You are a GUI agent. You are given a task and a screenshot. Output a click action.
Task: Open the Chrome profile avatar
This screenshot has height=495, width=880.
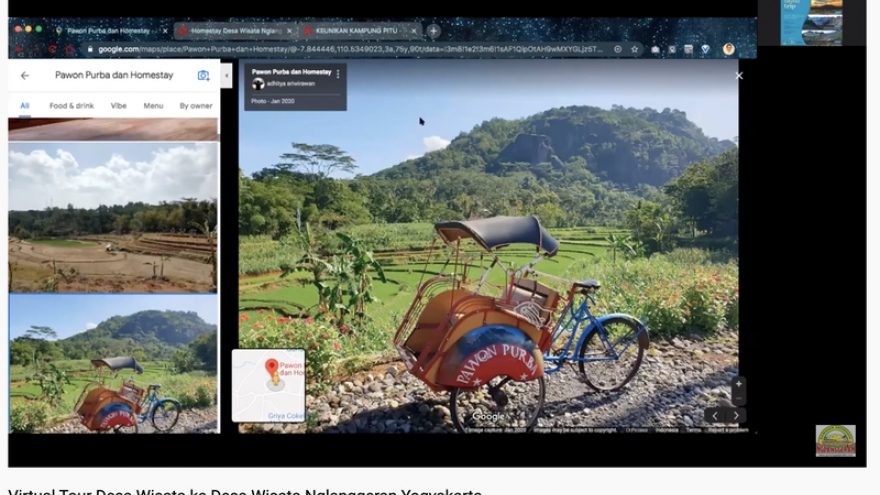pos(728,49)
